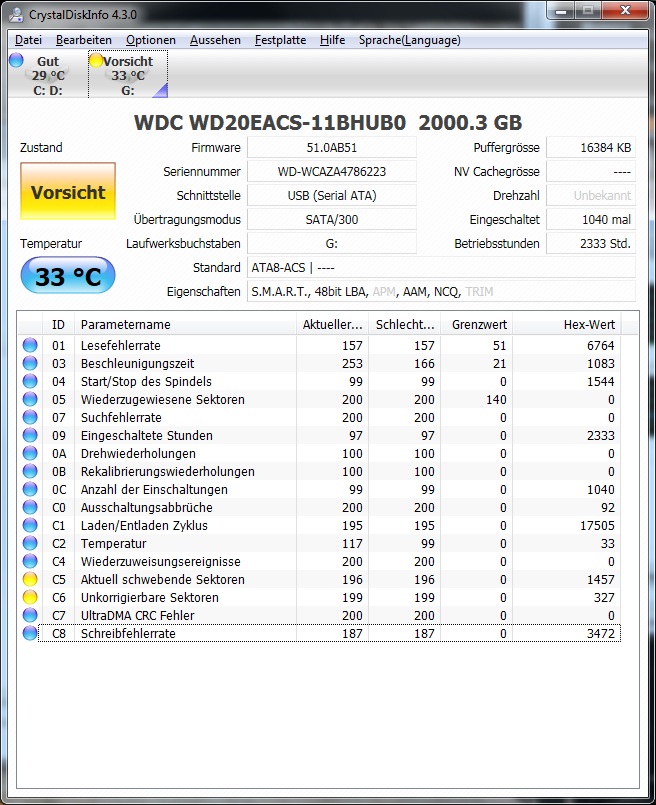
Task: Select the Gut C: D: disk tab
Action: point(47,75)
